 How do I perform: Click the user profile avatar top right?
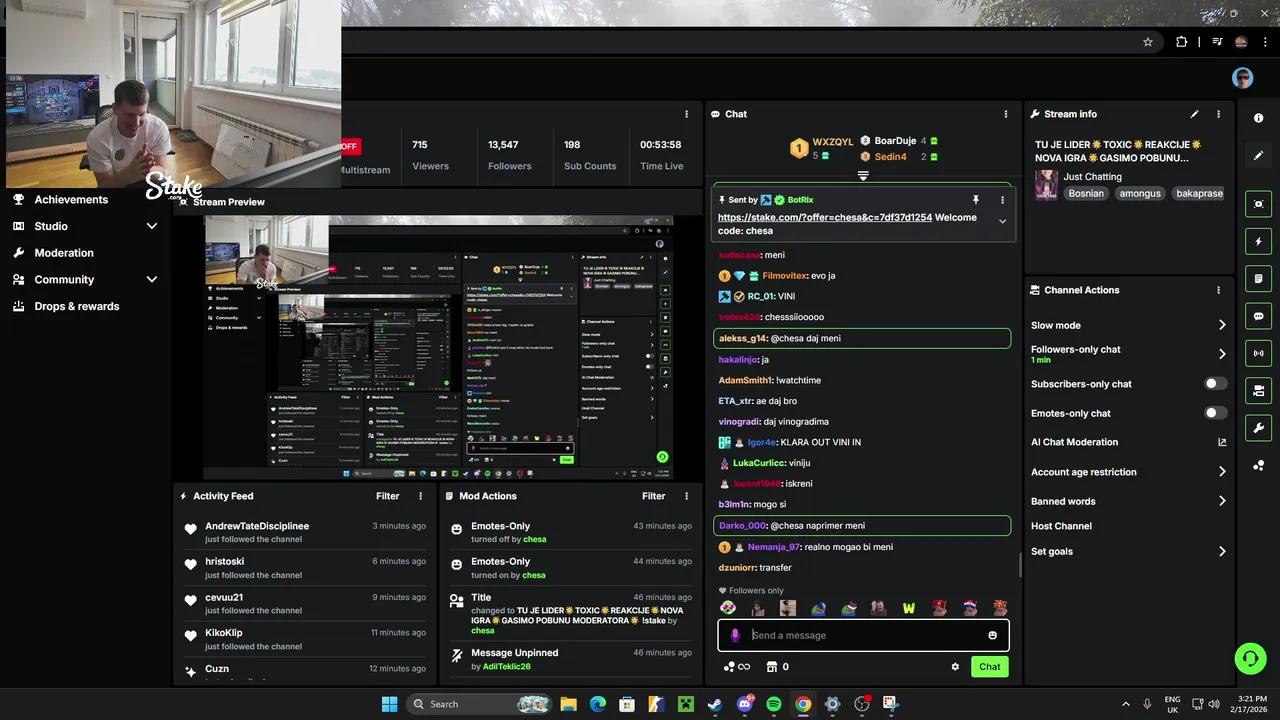[1243, 78]
